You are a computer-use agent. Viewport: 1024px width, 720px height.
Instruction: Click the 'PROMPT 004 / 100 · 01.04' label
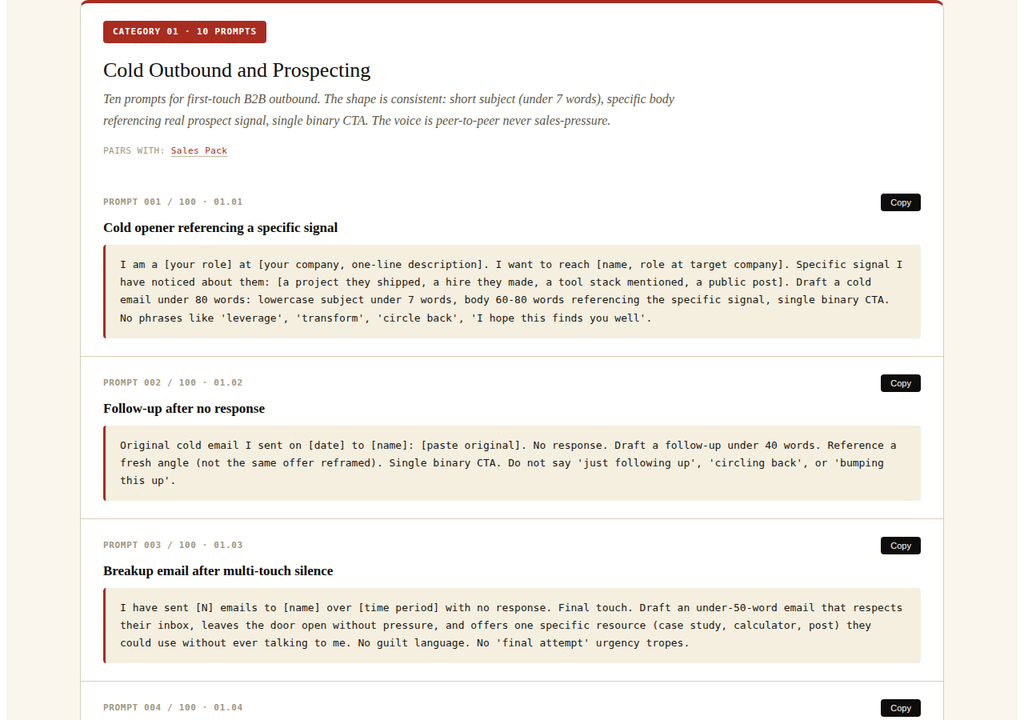pyautogui.click(x=172, y=708)
